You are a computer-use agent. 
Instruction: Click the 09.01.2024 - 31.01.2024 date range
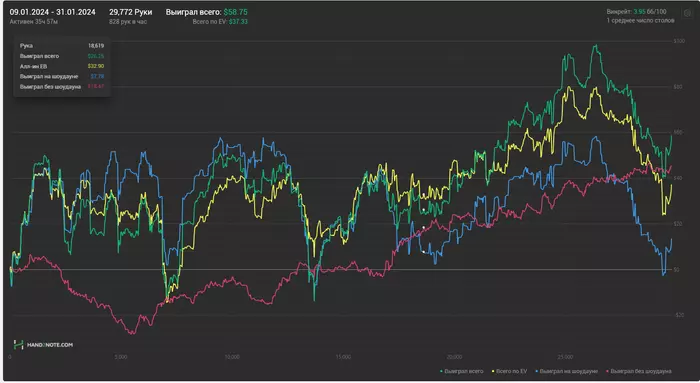[52, 12]
